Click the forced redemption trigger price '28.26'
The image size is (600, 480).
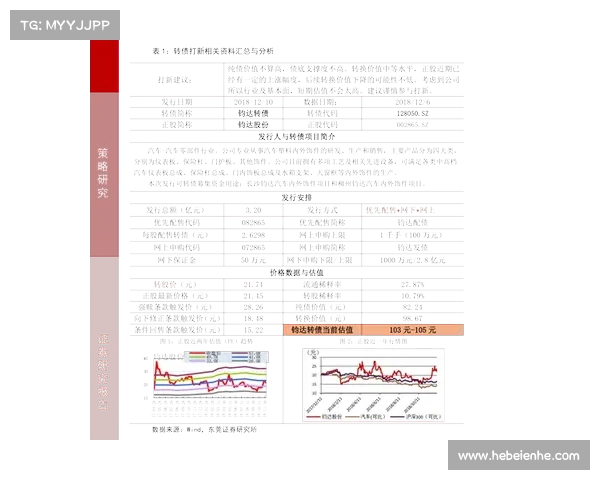pos(253,307)
